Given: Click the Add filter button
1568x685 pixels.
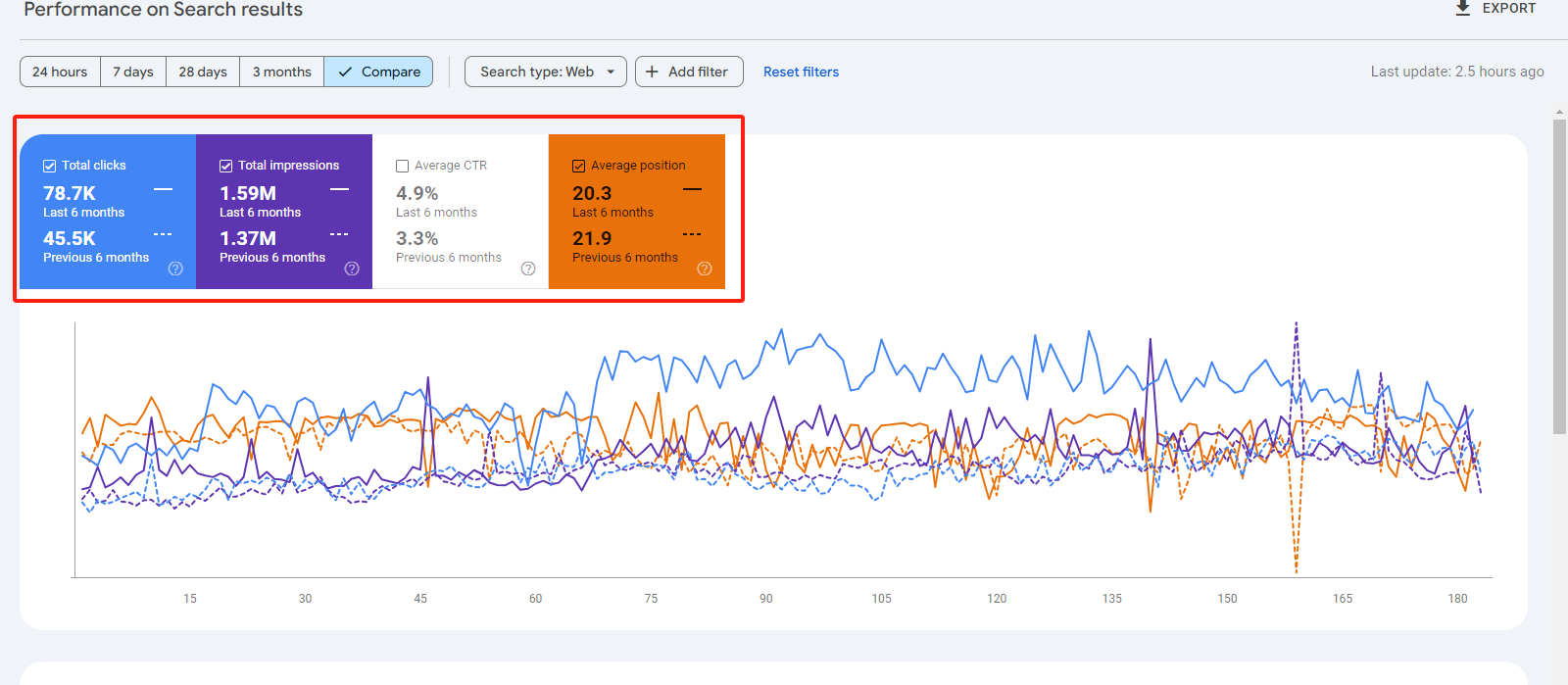Looking at the screenshot, I should [x=689, y=72].
